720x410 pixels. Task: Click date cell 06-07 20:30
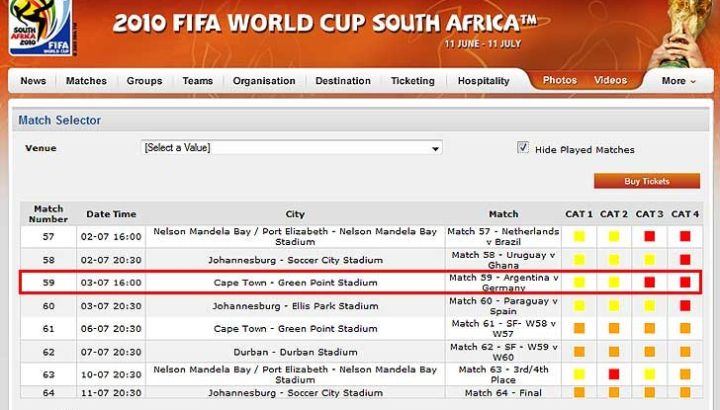coord(111,329)
